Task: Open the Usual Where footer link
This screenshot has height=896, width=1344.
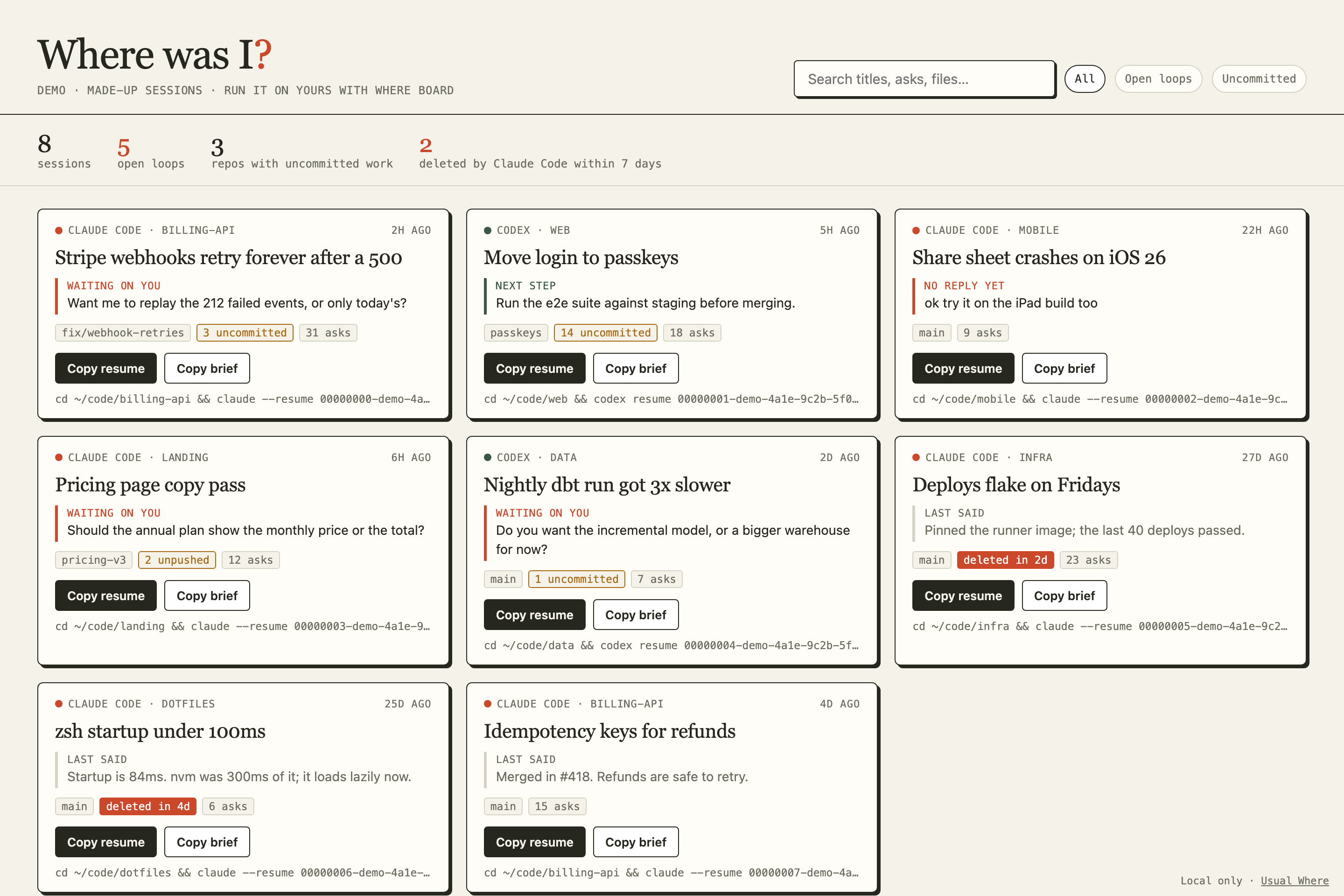Action: click(x=1294, y=881)
